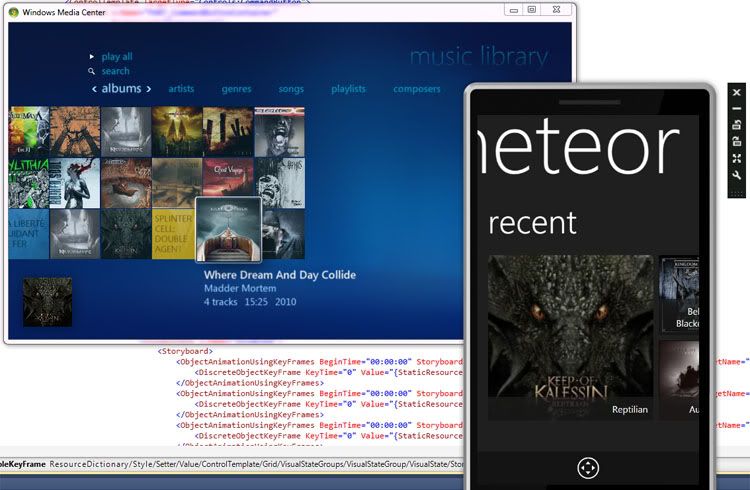Switch to the genres view
The height and width of the screenshot is (490, 750).
tap(236, 89)
